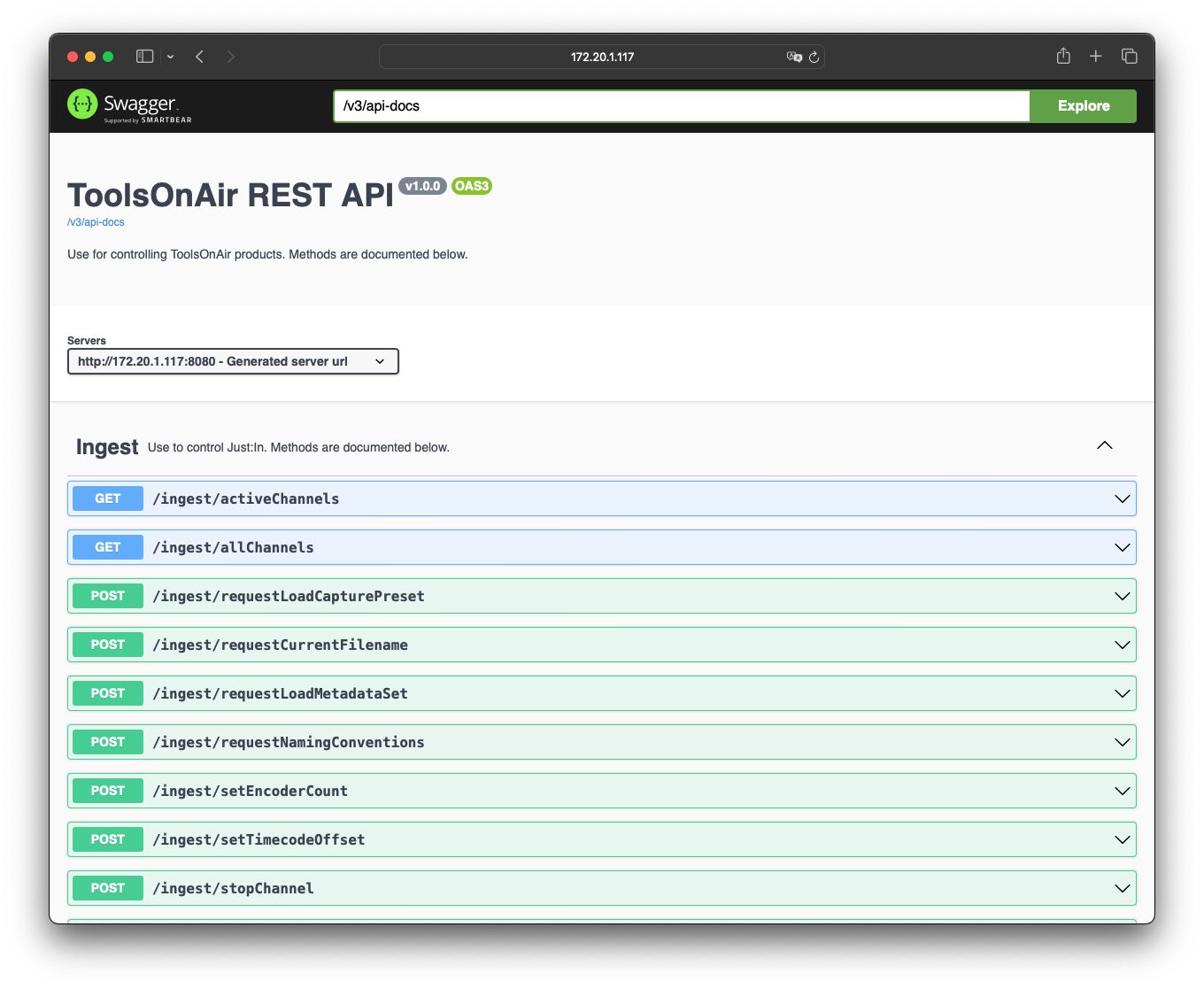1204x989 pixels.
Task: Click POST badge for requestNamingConventions
Action: 108,742
